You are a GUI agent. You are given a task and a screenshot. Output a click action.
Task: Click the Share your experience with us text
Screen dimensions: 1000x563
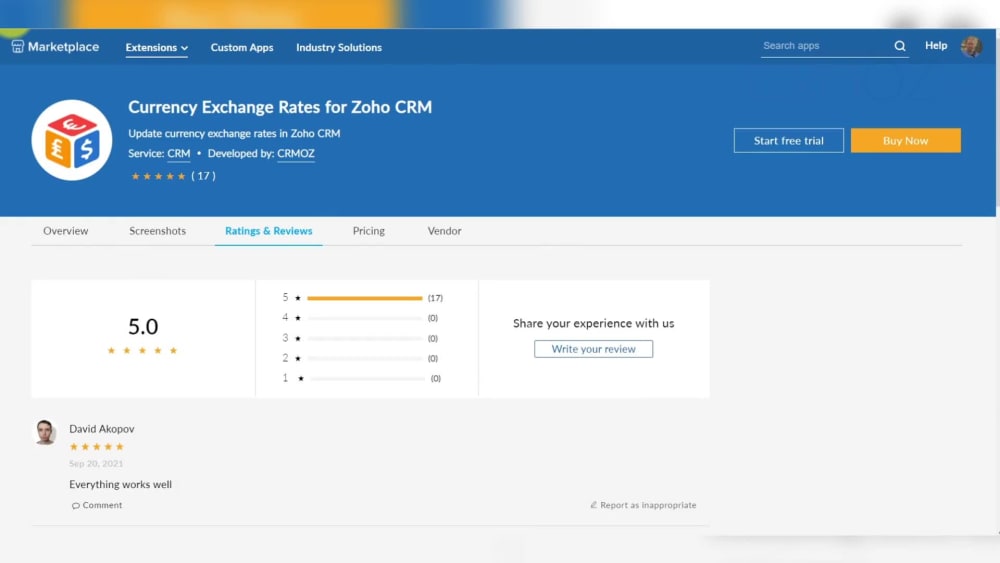(593, 323)
